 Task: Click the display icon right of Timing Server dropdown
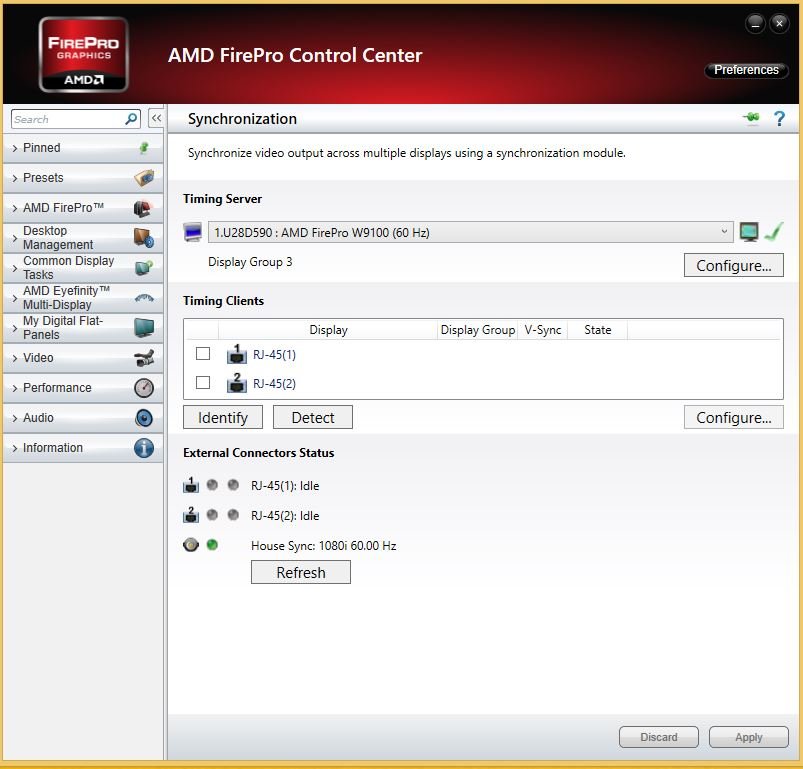click(x=749, y=232)
